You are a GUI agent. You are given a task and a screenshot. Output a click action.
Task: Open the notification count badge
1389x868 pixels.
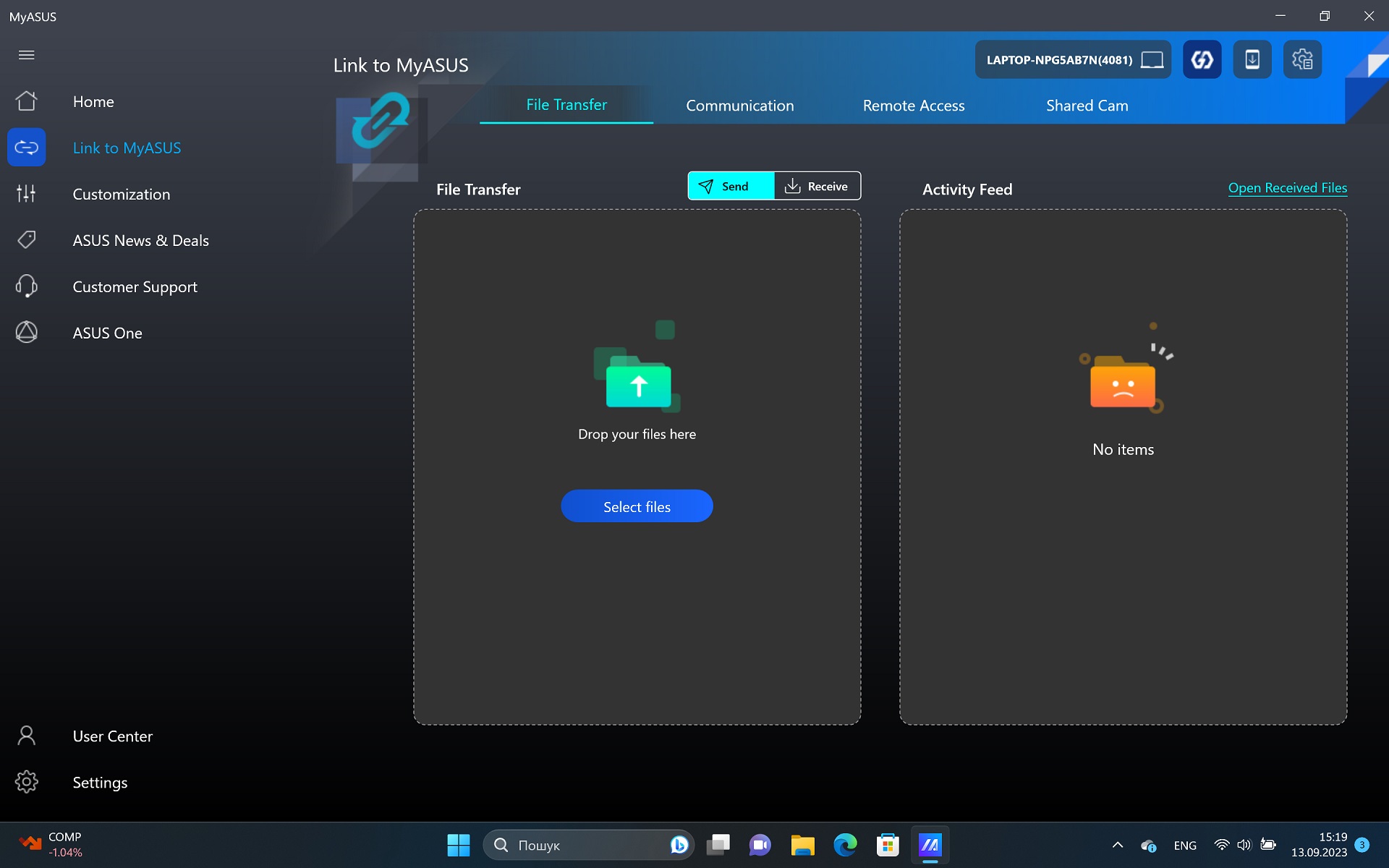click(x=1362, y=845)
